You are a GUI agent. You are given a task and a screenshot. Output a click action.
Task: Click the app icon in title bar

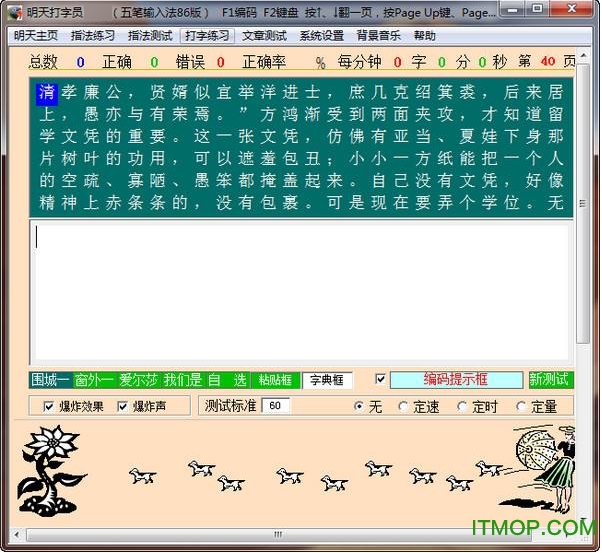pyautogui.click(x=14, y=12)
